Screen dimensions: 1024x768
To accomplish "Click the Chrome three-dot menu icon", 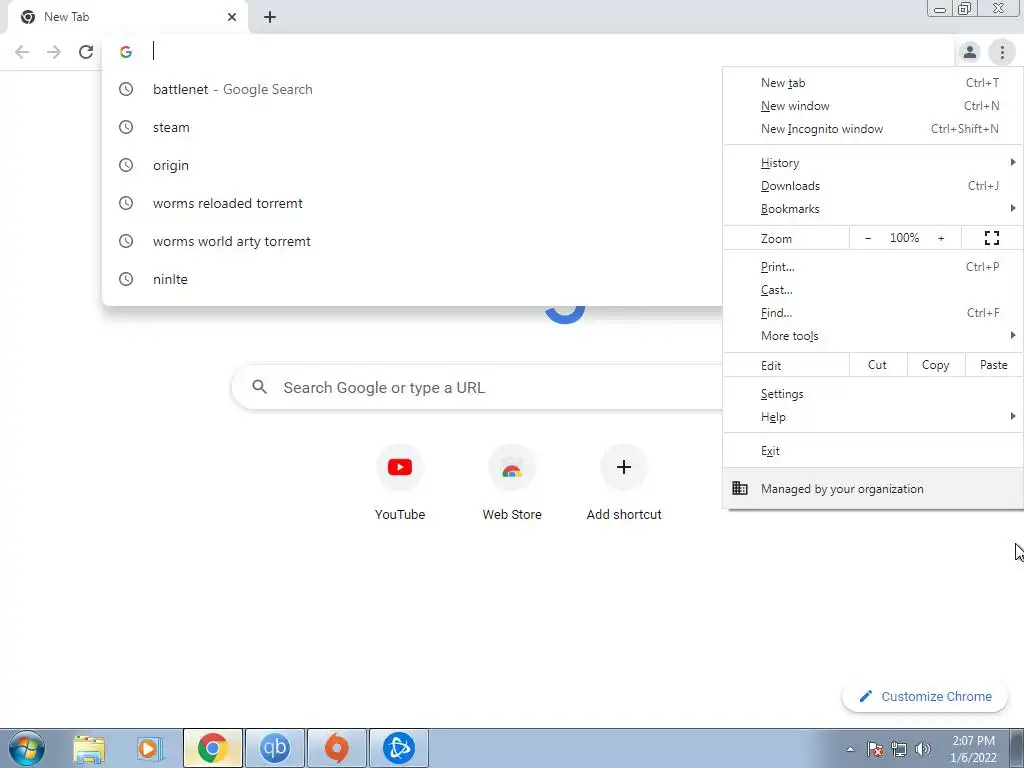I will pos(1002,52).
